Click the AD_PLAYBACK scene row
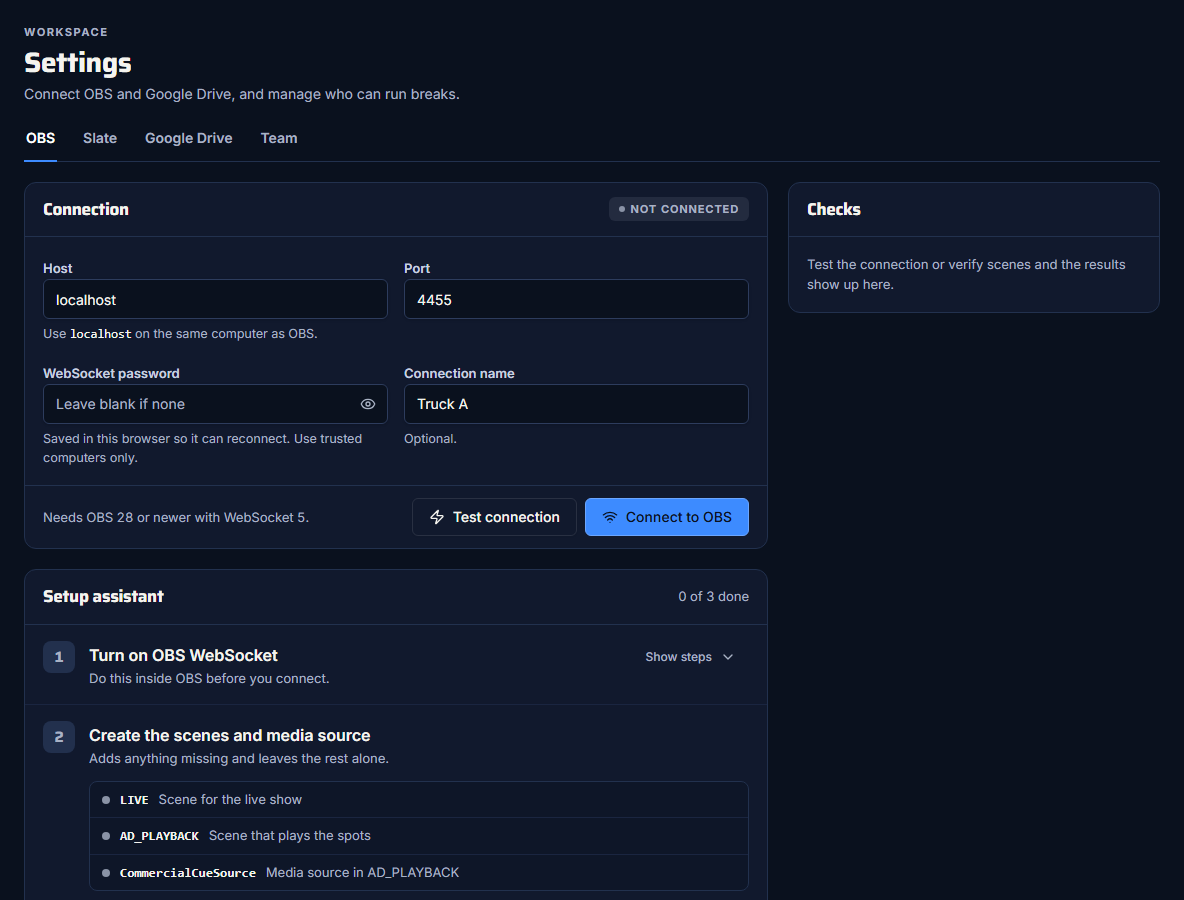1184x900 pixels. point(419,836)
